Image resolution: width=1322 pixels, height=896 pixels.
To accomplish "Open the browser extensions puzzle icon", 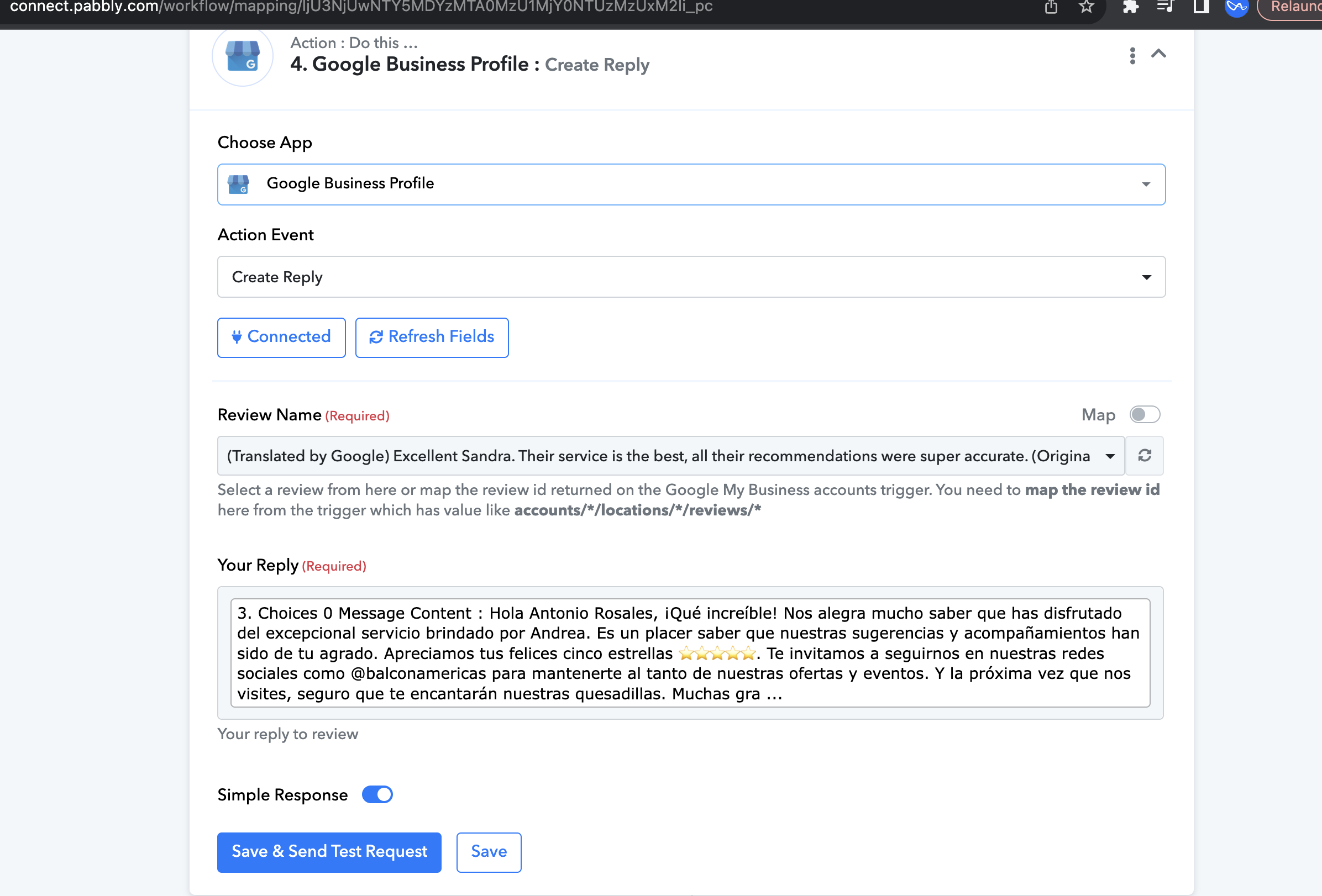I will pyautogui.click(x=1130, y=7).
